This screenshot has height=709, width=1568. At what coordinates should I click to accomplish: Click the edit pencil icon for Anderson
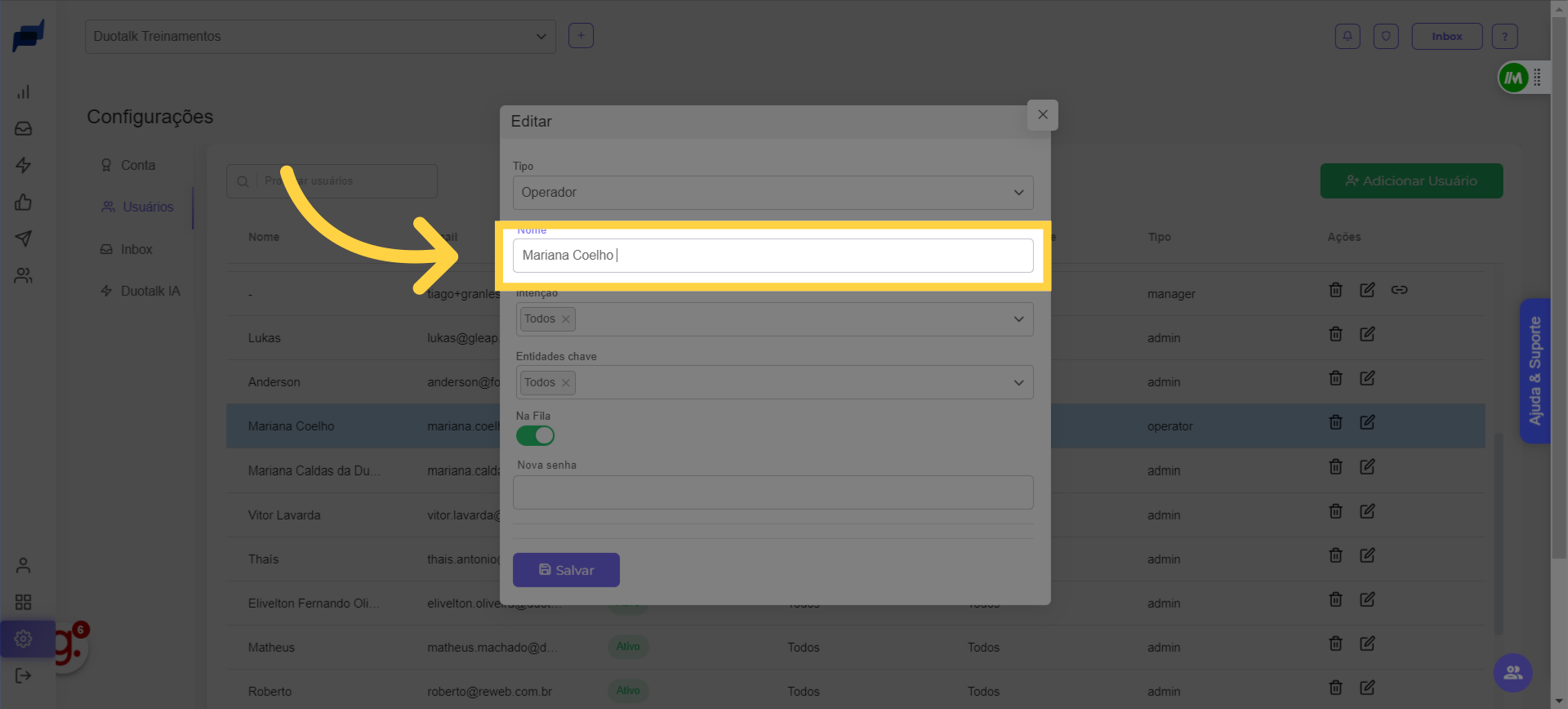pos(1367,378)
